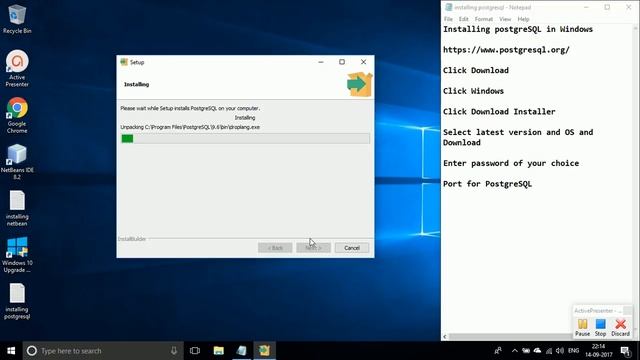Click the battery status tray icon

click(x=526, y=351)
